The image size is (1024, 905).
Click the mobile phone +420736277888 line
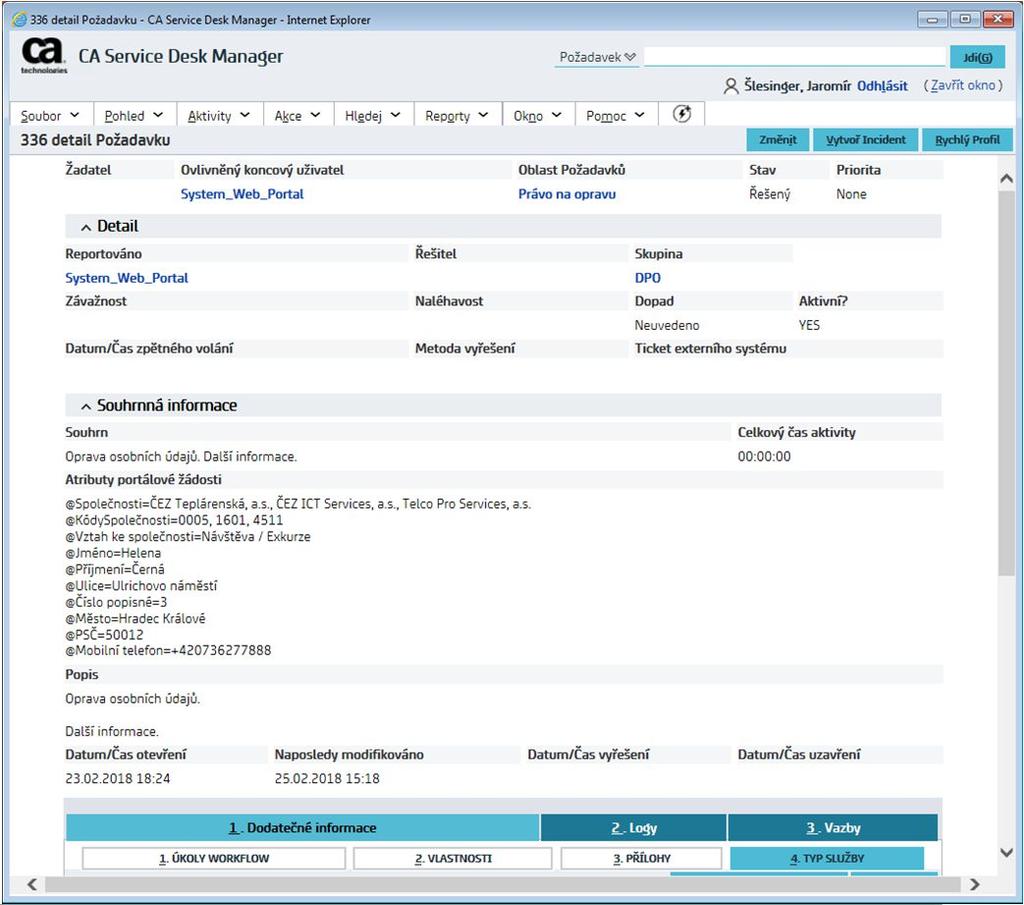(x=168, y=650)
